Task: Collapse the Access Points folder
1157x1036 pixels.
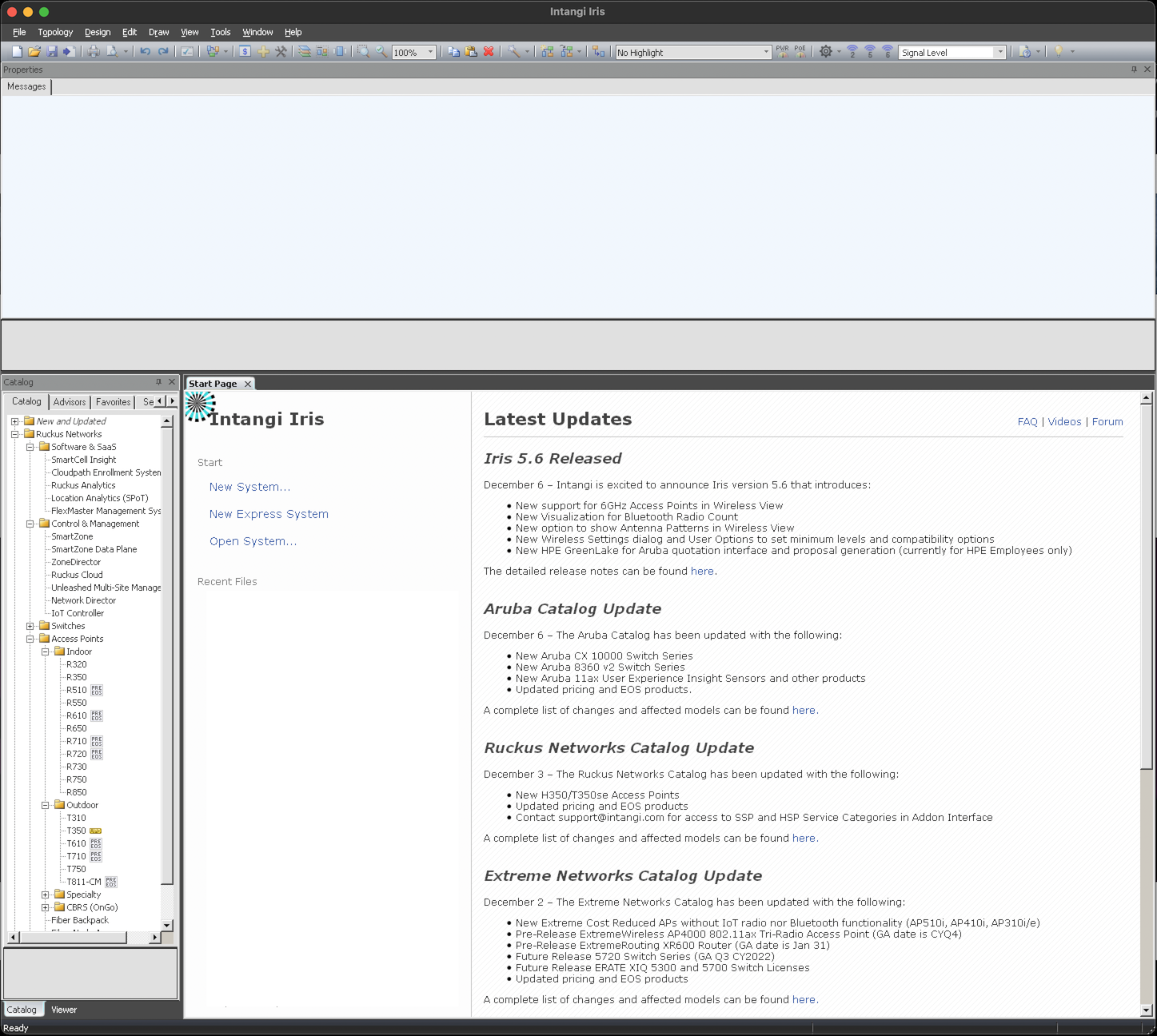Action: click(x=30, y=639)
